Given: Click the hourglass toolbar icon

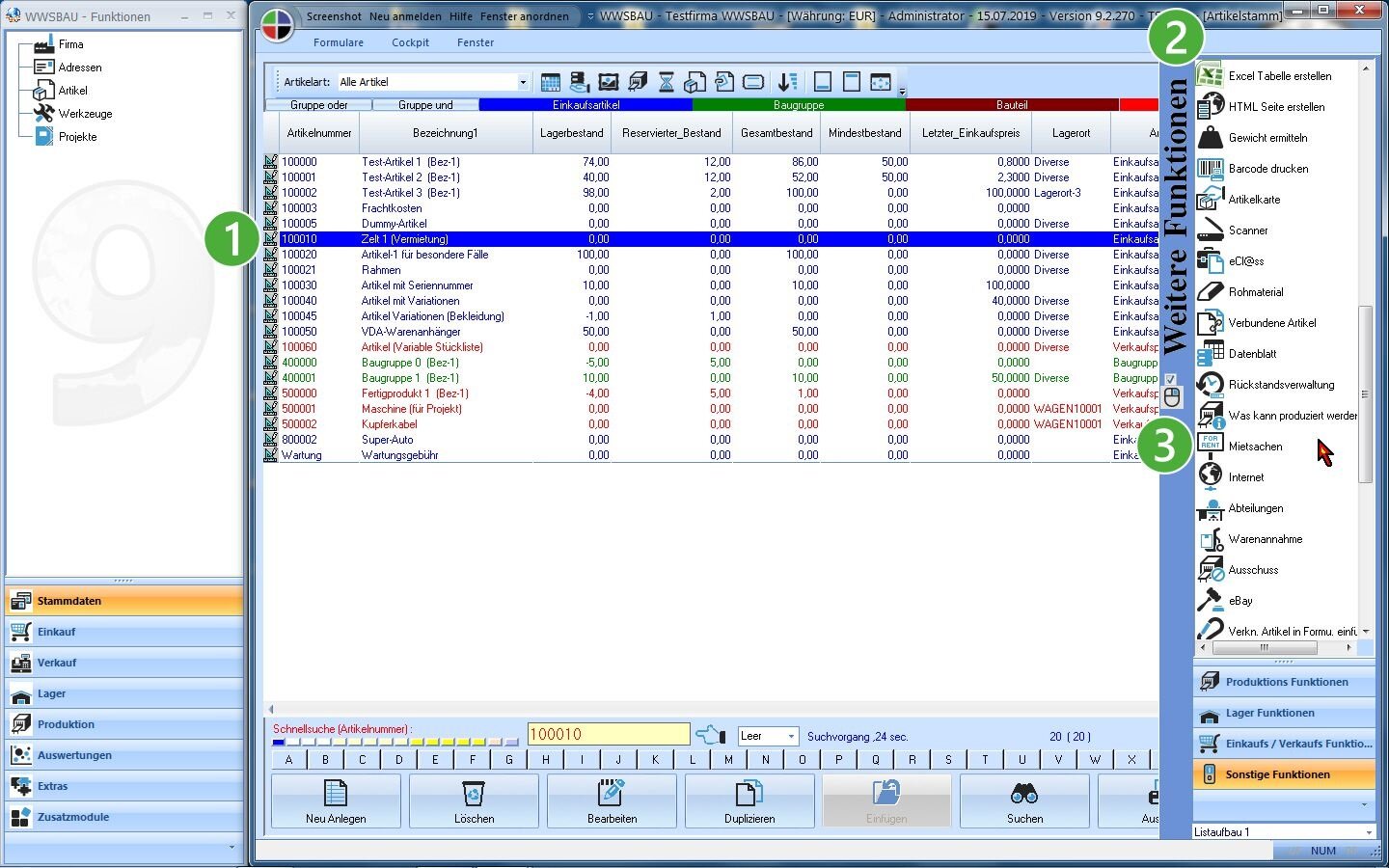Looking at the screenshot, I should pyautogui.click(x=667, y=82).
